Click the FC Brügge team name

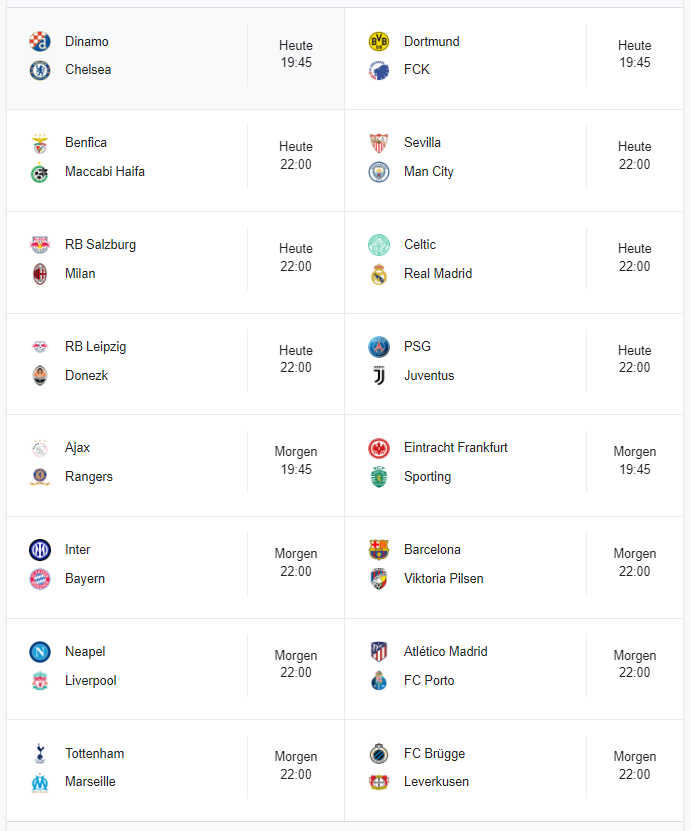click(x=435, y=754)
